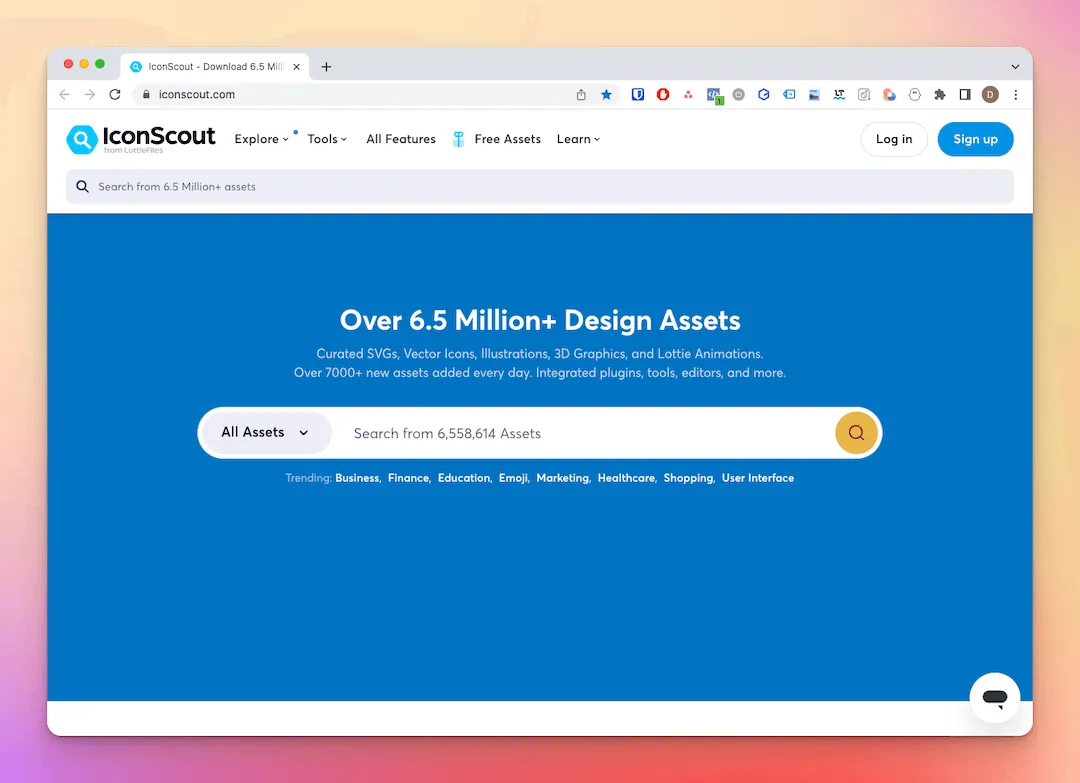Open the orange and blue circles extension

point(889,94)
